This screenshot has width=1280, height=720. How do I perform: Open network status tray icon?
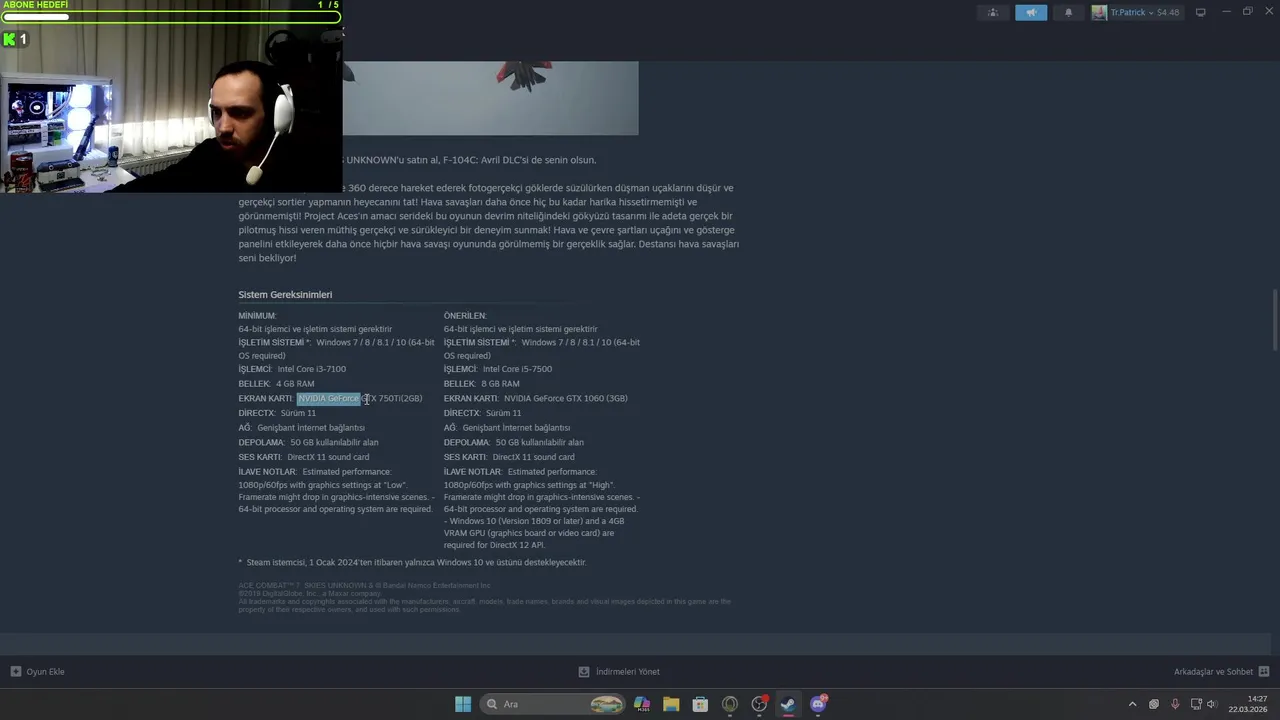click(1196, 704)
